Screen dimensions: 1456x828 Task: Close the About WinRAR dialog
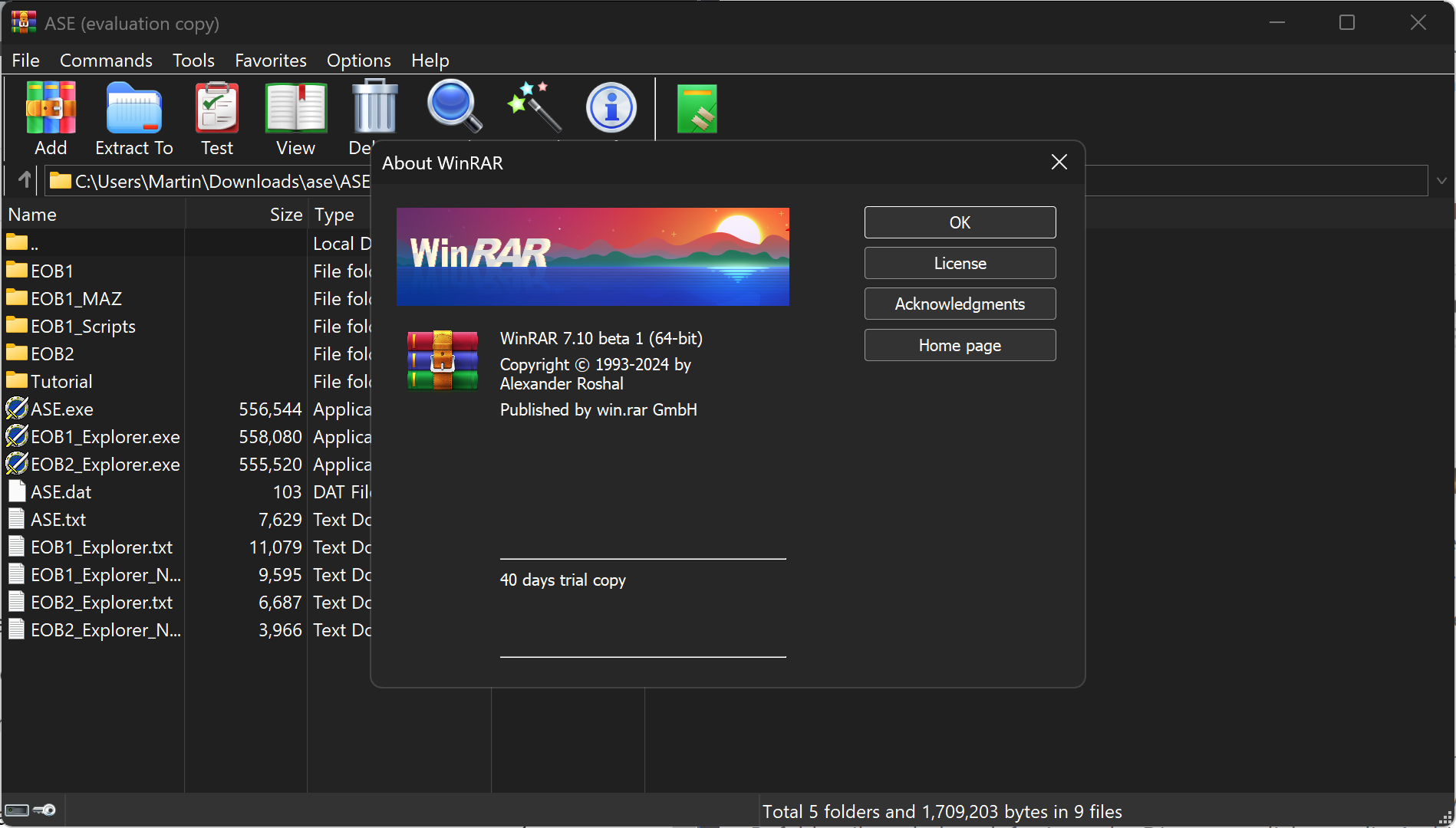pos(1059,162)
